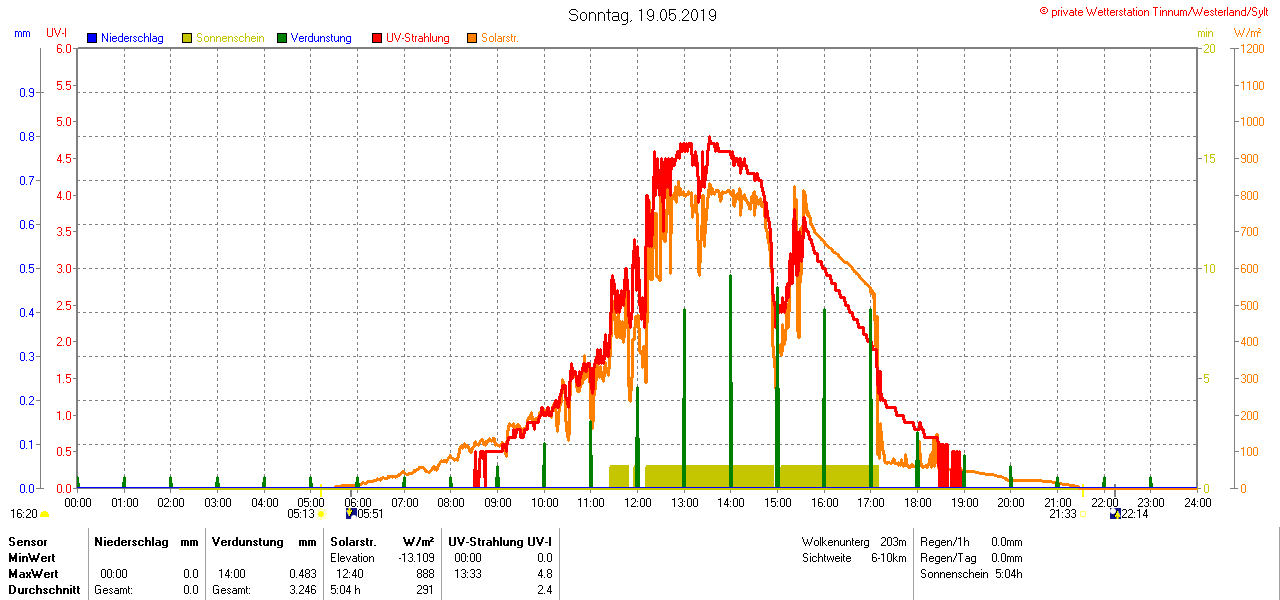Image resolution: width=1280 pixels, height=600 pixels.
Task: Click the MinWert row label
Action: pos(32,557)
